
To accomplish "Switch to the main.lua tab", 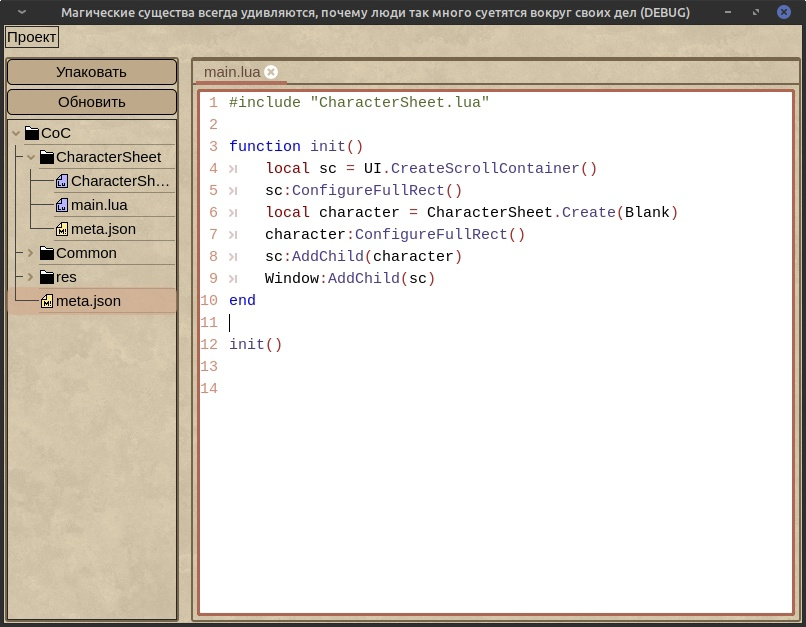I will (x=231, y=72).
